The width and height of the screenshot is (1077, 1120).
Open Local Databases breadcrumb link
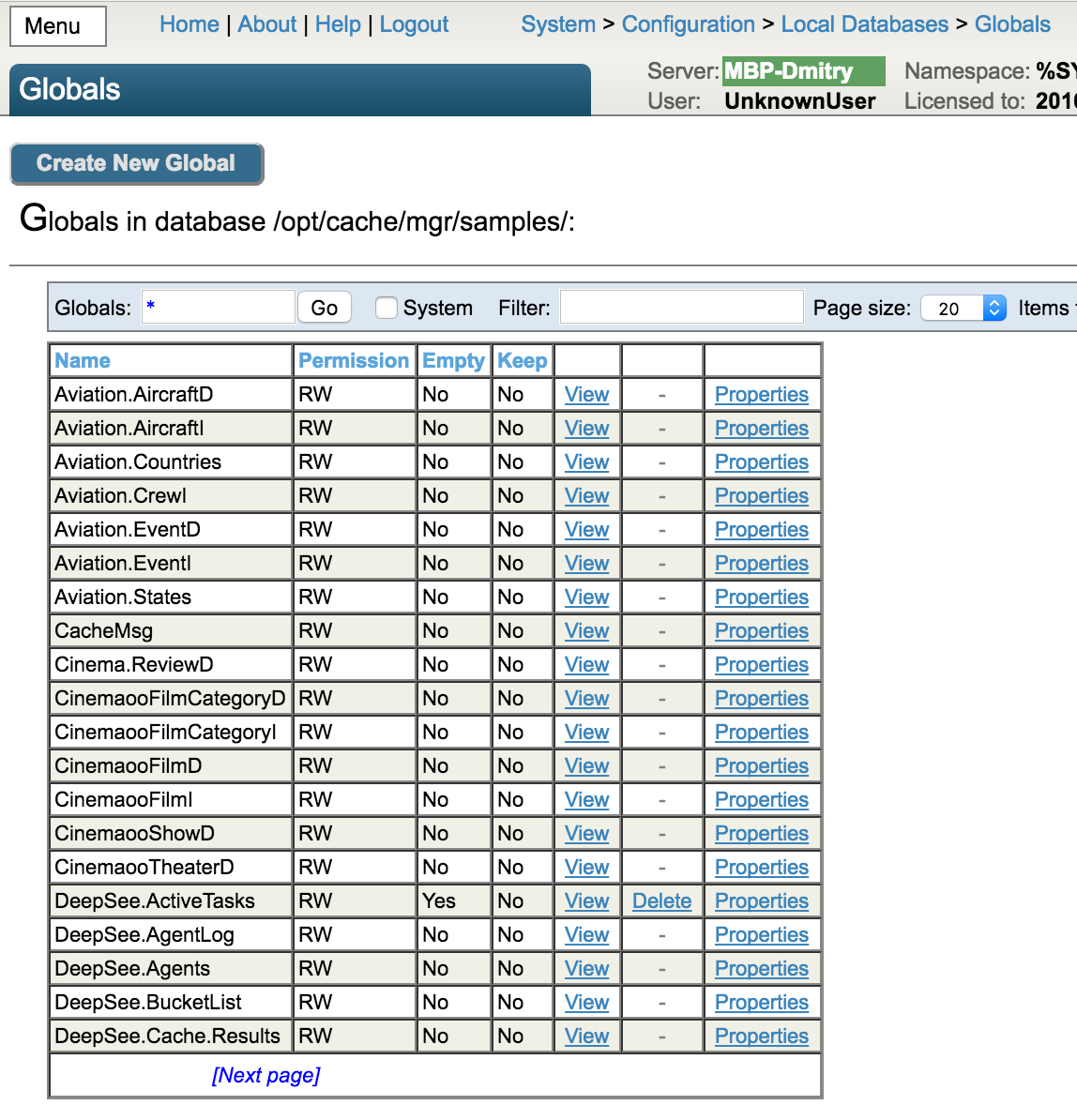click(864, 24)
